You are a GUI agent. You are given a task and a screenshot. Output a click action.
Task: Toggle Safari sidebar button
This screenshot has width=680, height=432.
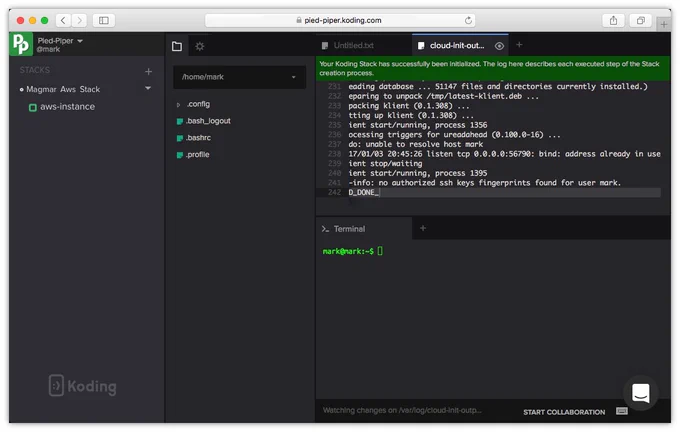click(104, 20)
